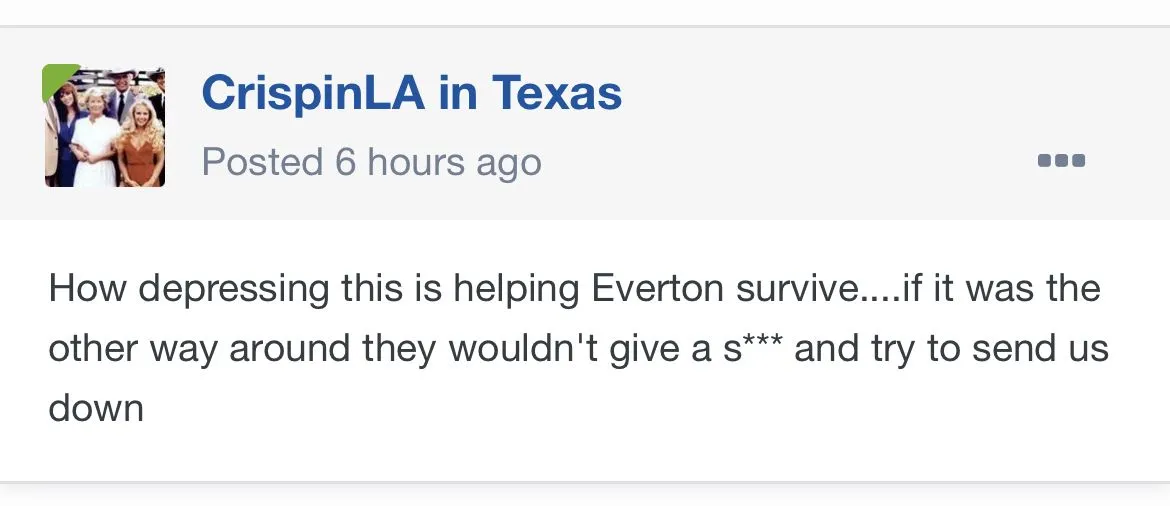The height and width of the screenshot is (506, 1170).
Task: Click the word Texas in the username
Action: (x=556, y=94)
